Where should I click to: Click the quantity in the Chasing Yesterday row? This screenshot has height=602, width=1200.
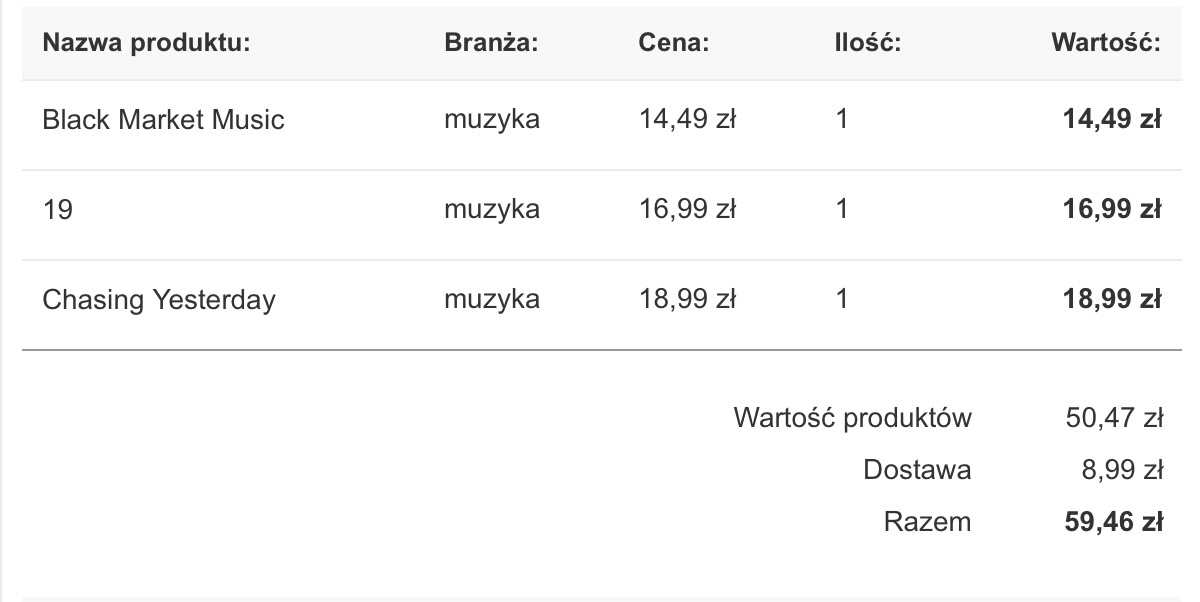[x=842, y=300]
